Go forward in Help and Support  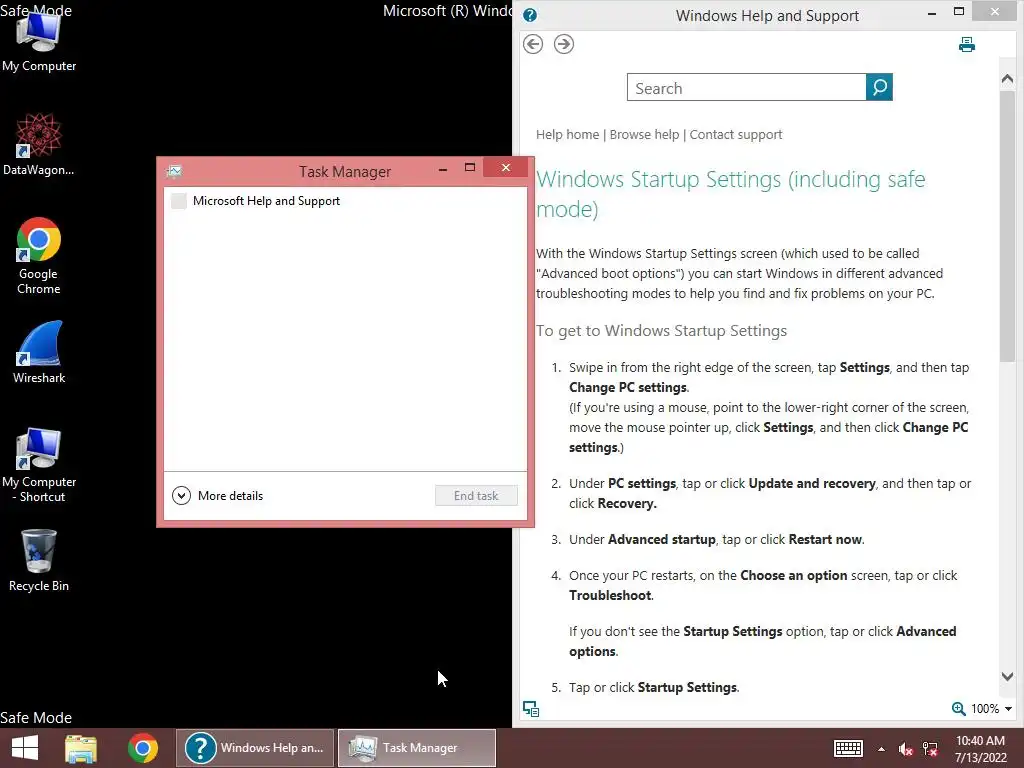564,44
